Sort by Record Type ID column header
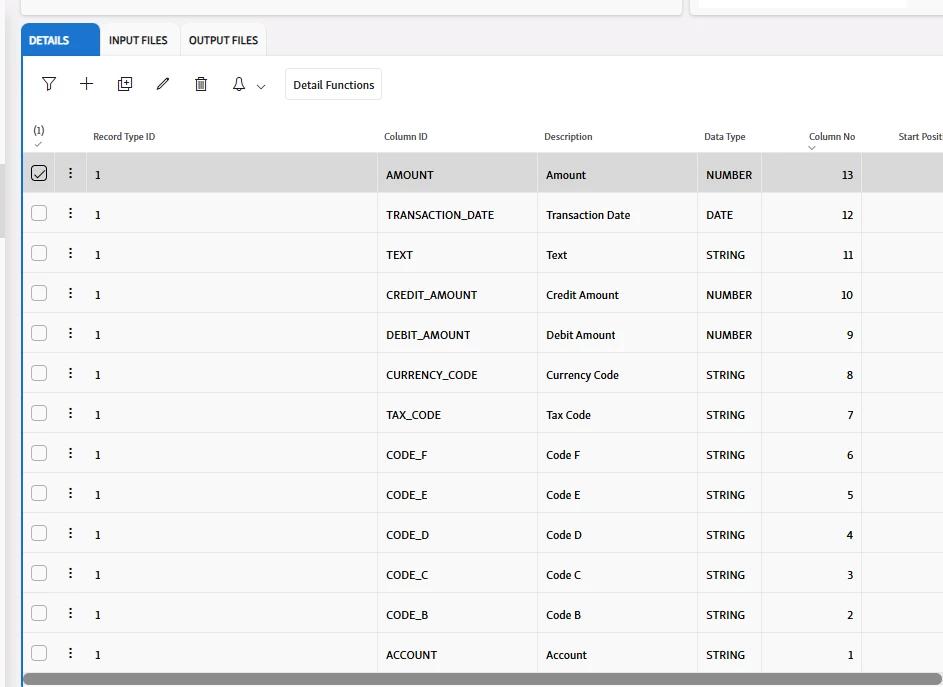This screenshot has height=687, width=943. 124,137
